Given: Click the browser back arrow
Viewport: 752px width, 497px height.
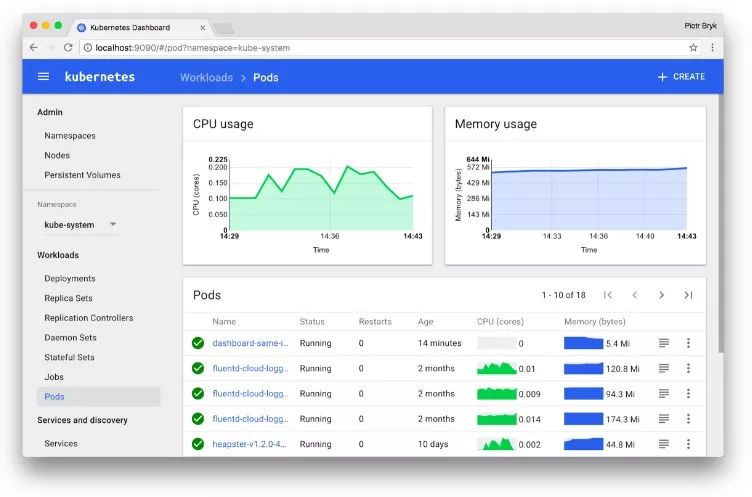Looking at the screenshot, I should coord(33,47).
